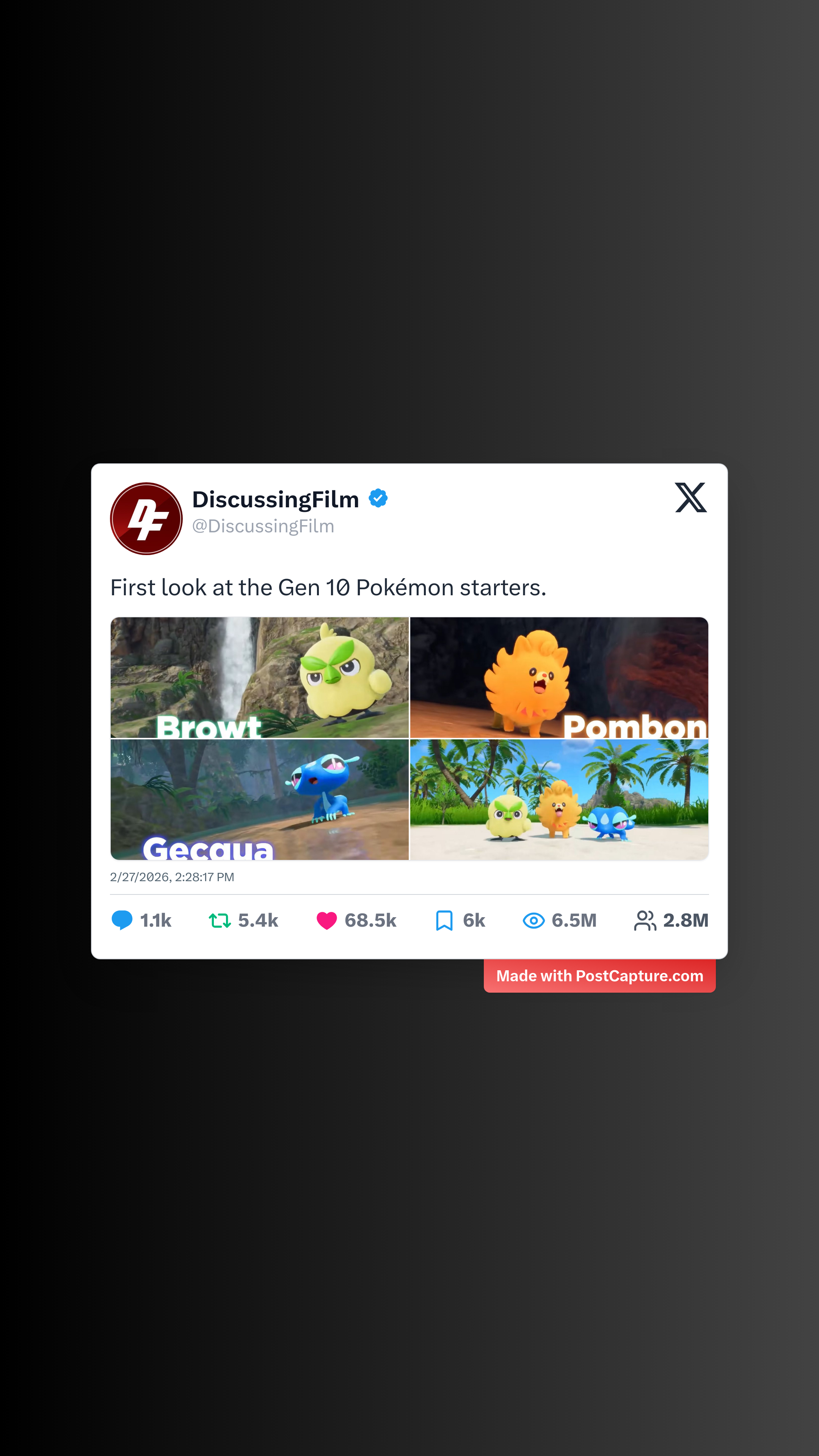Click the 2/27/2026 timestamp
This screenshot has height=1456, width=819.
172,877
